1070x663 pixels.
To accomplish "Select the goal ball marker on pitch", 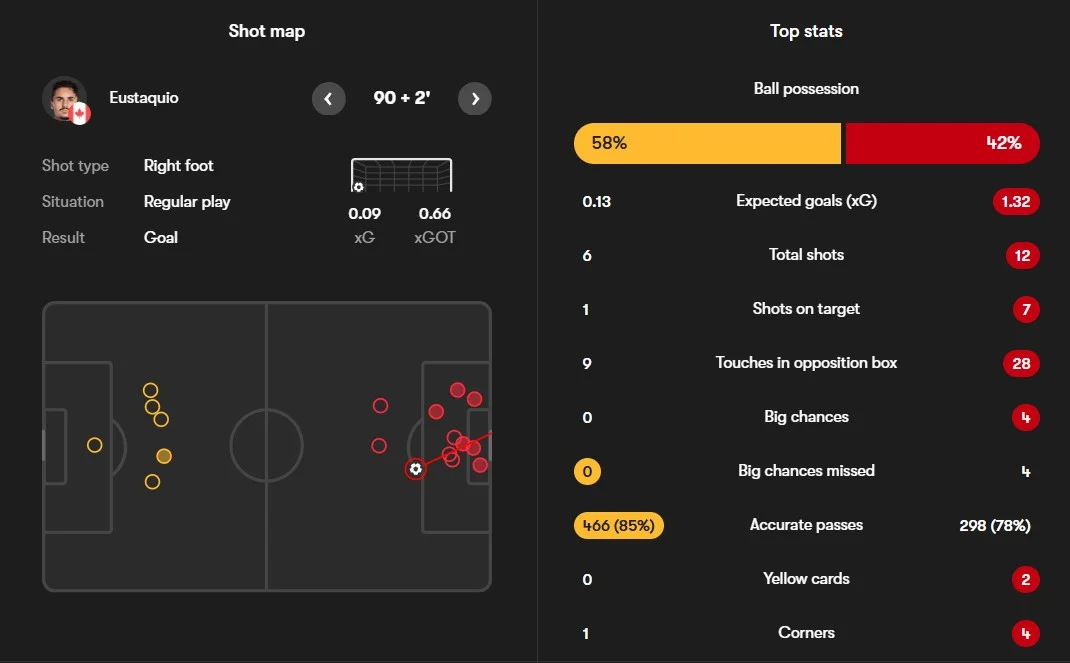I will 415,469.
